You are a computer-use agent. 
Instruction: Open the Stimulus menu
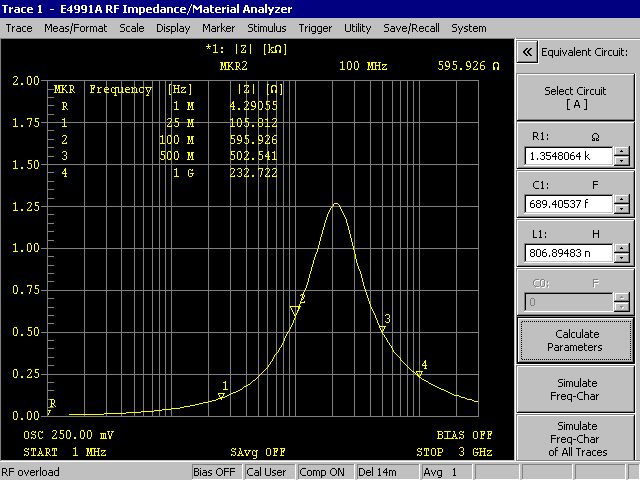click(266, 28)
